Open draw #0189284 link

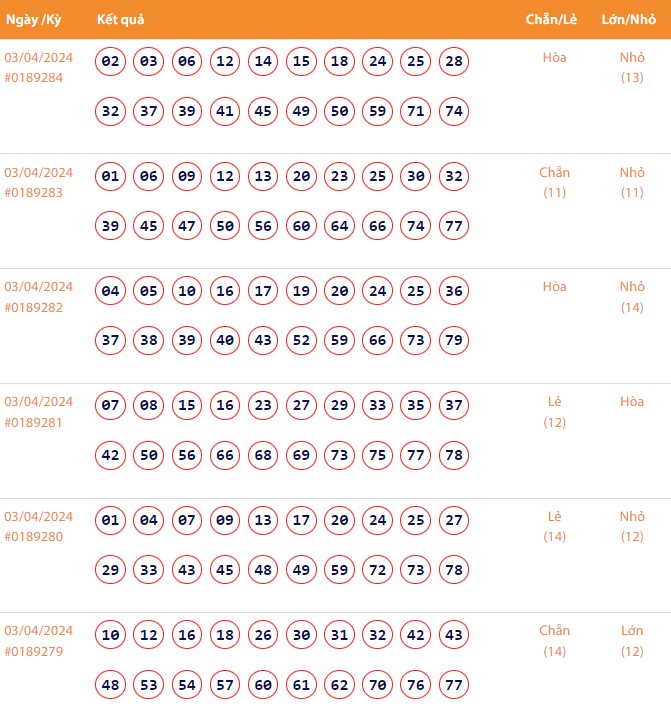[x=33, y=77]
